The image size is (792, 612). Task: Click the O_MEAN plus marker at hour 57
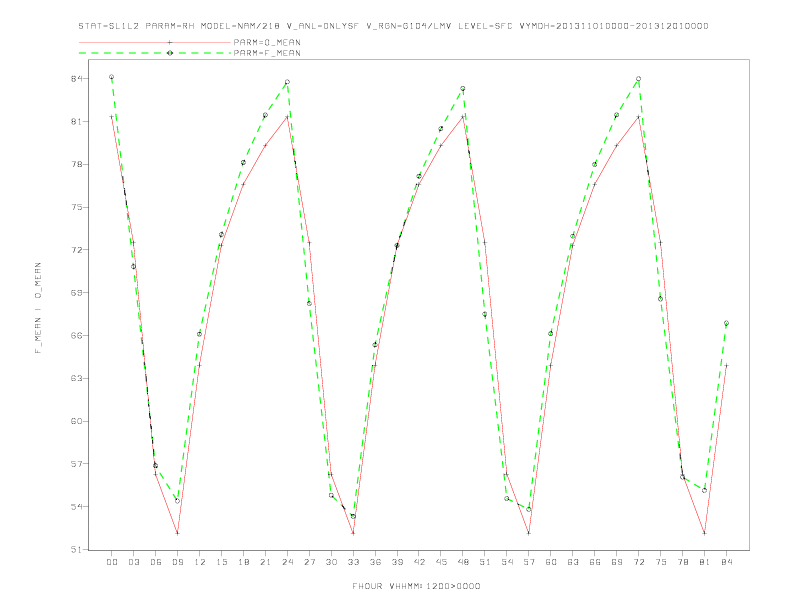pyautogui.click(x=529, y=533)
